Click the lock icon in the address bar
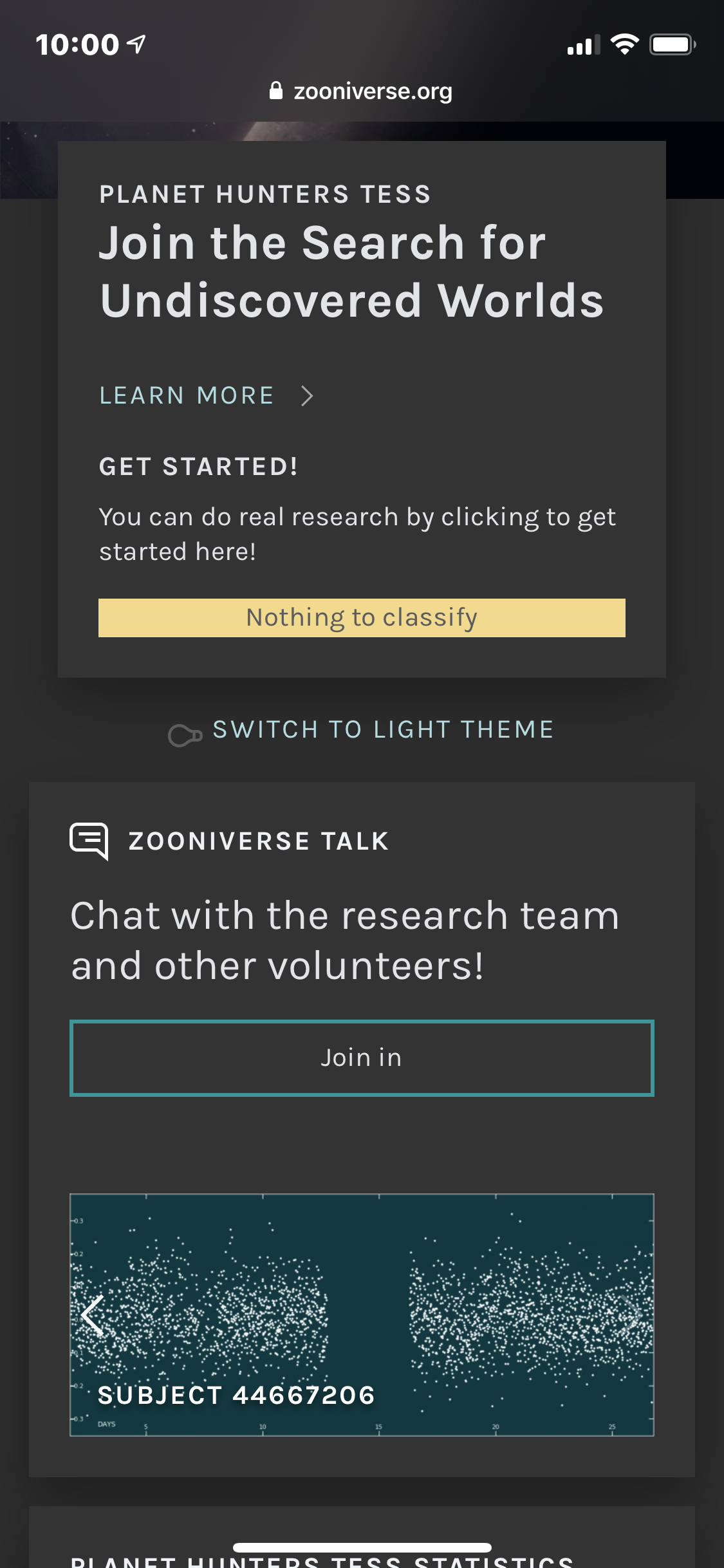 (276, 89)
